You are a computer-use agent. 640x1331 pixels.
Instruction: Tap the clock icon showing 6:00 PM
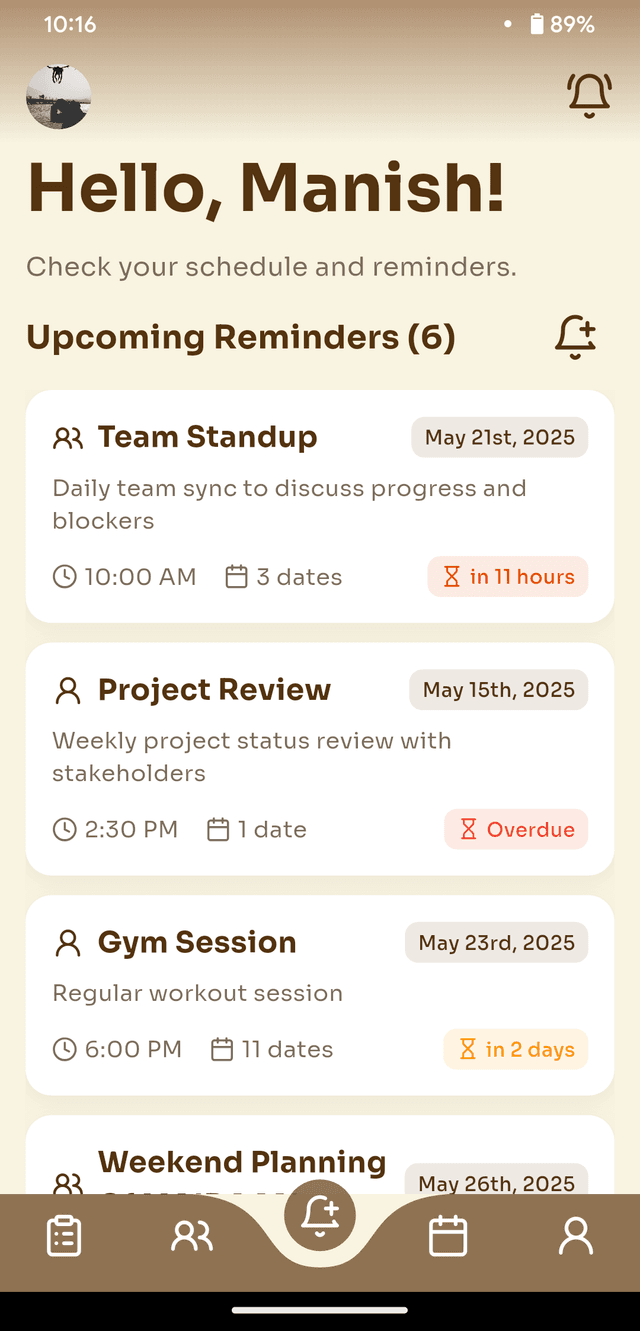click(64, 1049)
